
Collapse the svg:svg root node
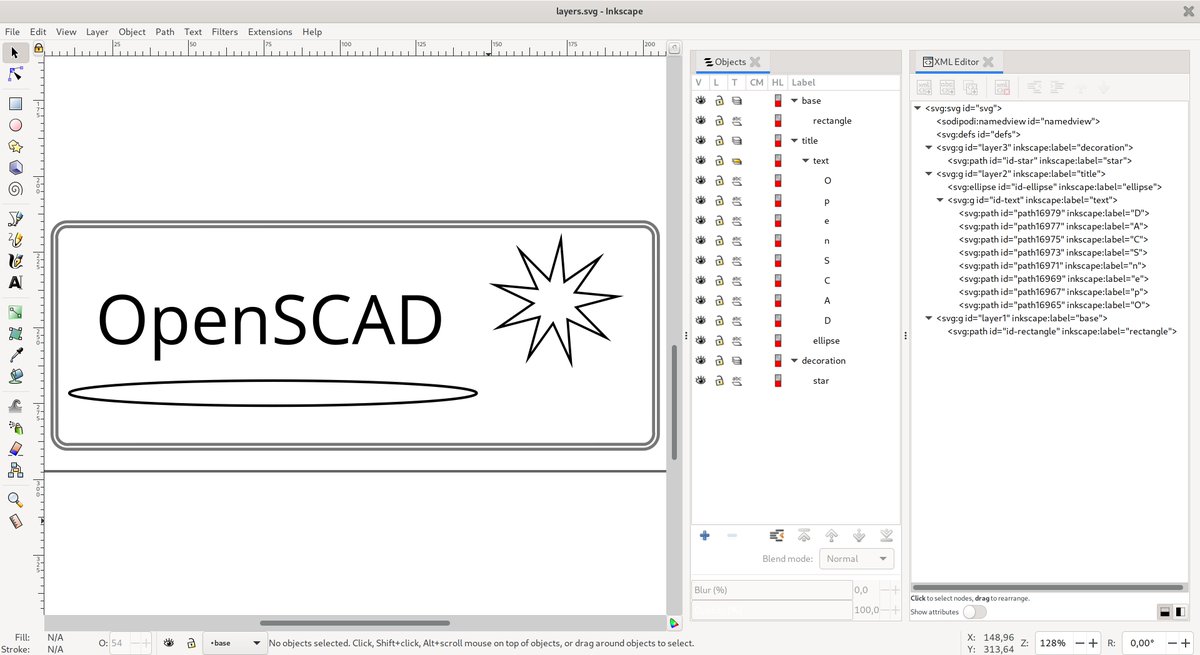coord(918,108)
